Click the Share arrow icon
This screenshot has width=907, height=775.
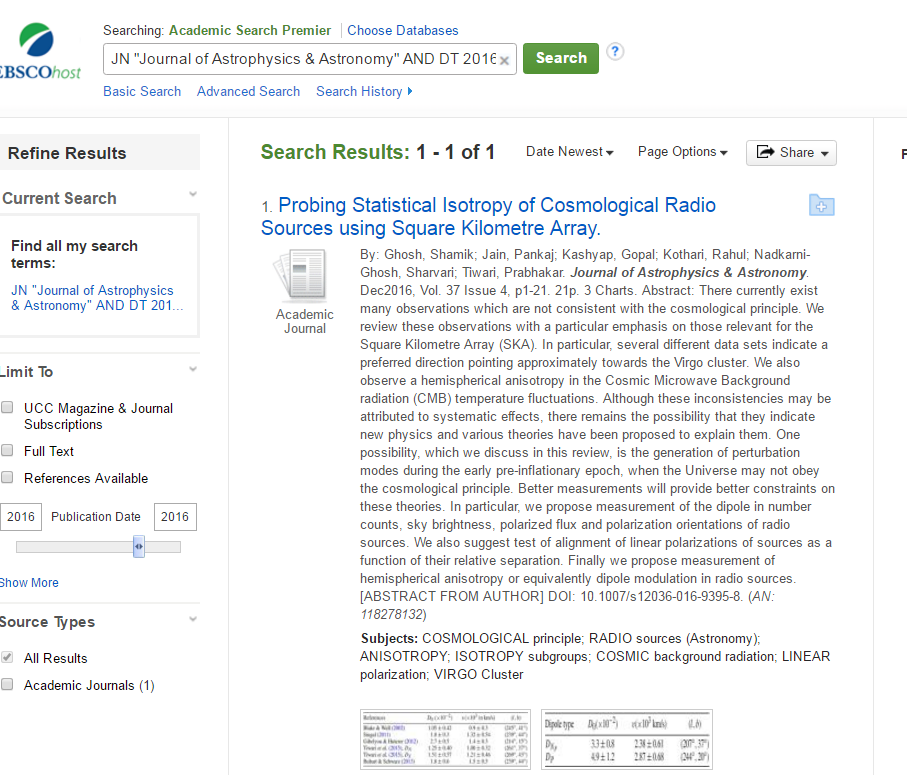tap(766, 152)
